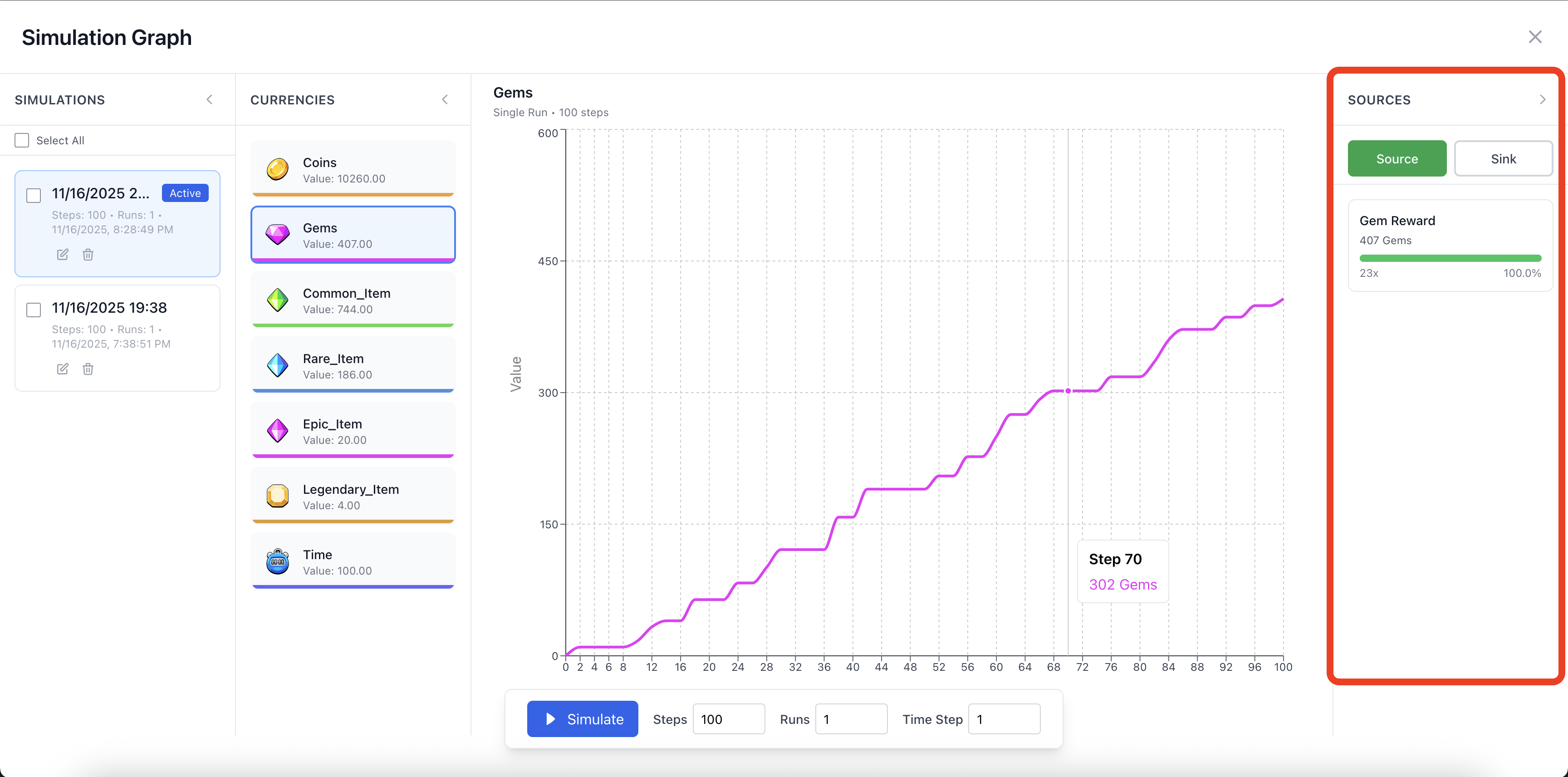Click the Coins currency icon
Viewport: 1568px width, 777px height.
pyautogui.click(x=278, y=169)
